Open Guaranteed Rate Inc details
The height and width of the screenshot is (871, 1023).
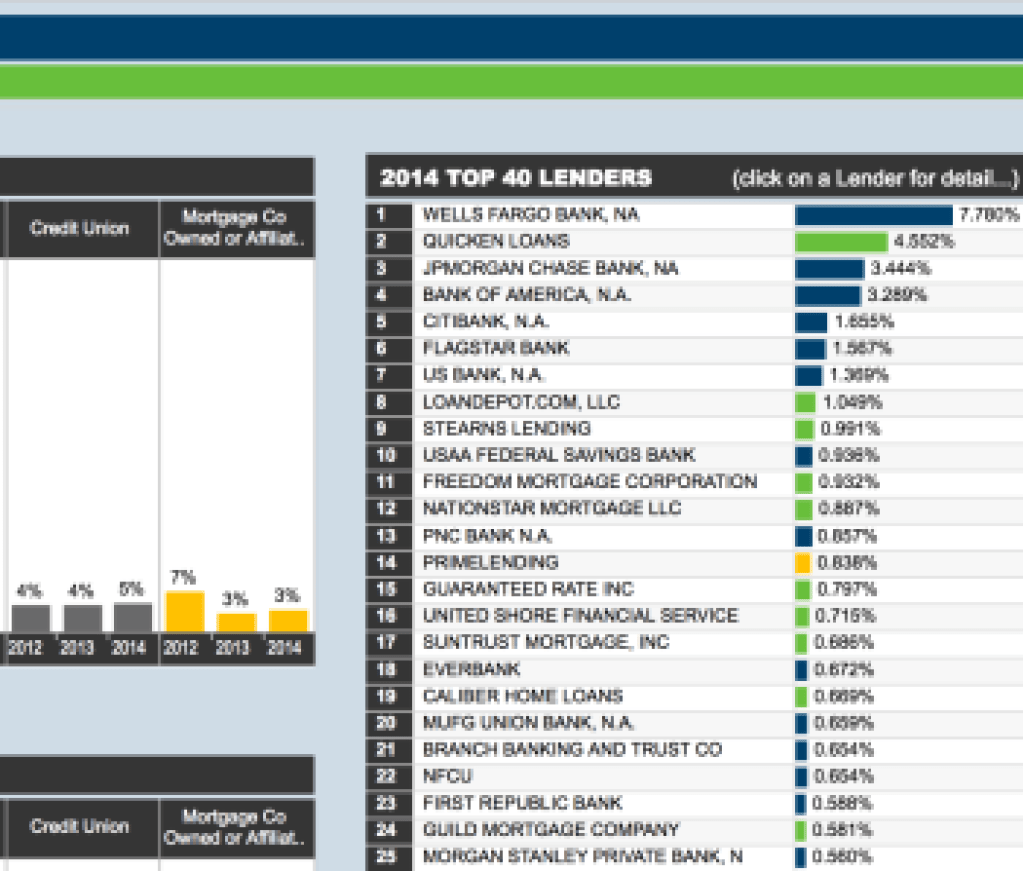coord(528,589)
